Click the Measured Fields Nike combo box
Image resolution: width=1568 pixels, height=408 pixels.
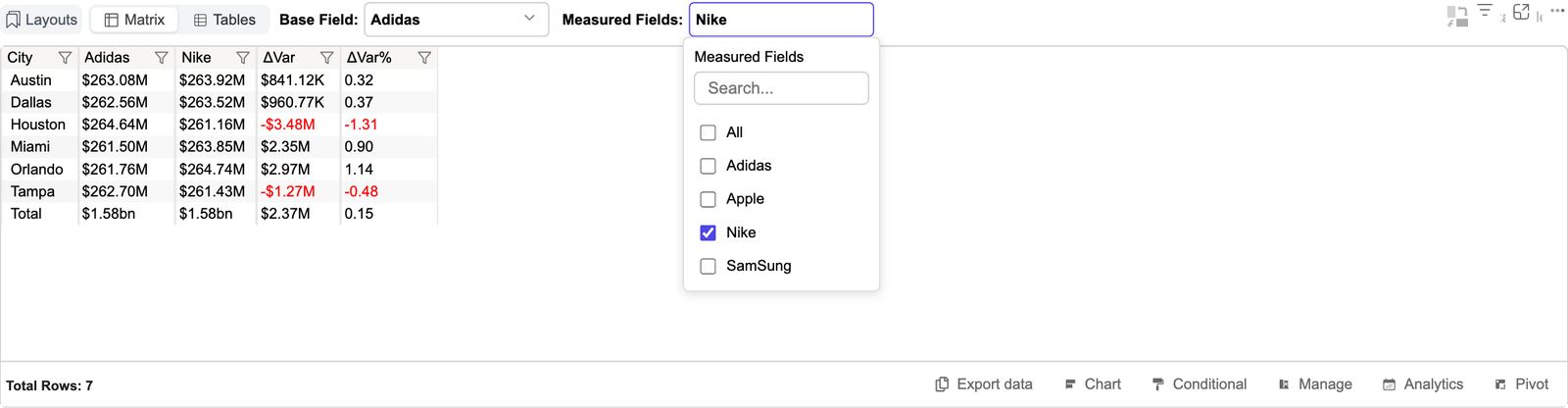tap(781, 20)
